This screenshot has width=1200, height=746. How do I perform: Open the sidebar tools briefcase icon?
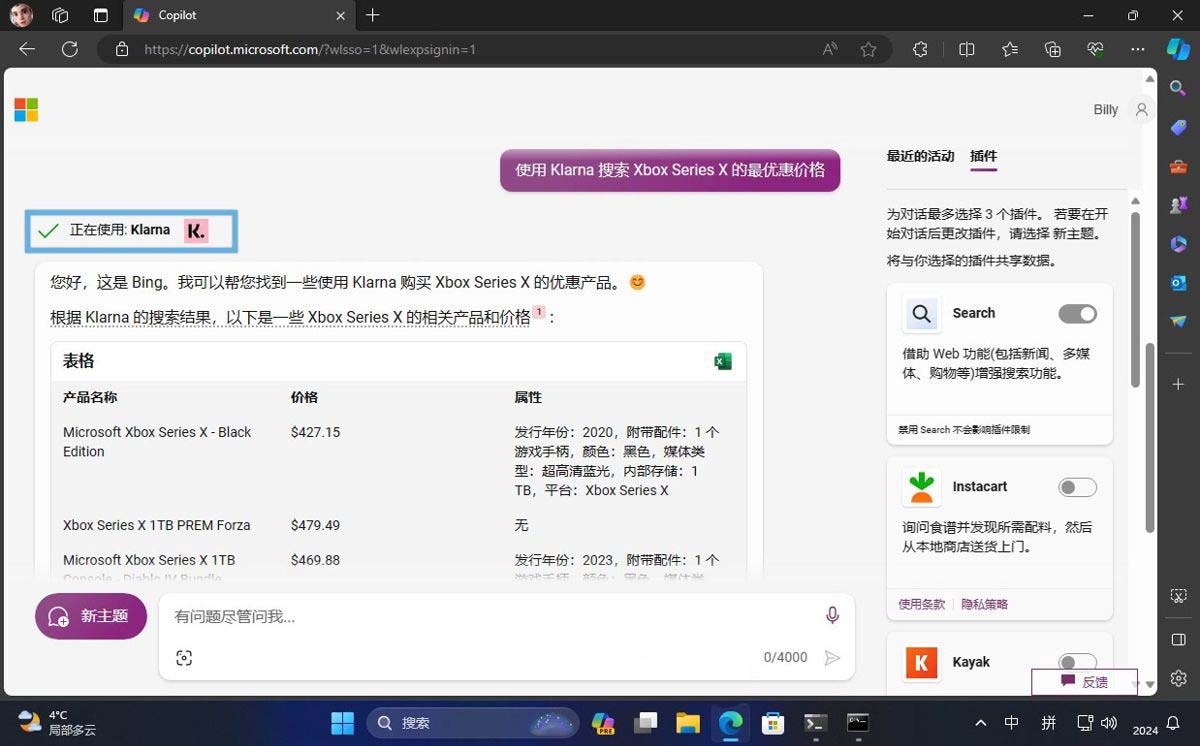pos(1178,167)
